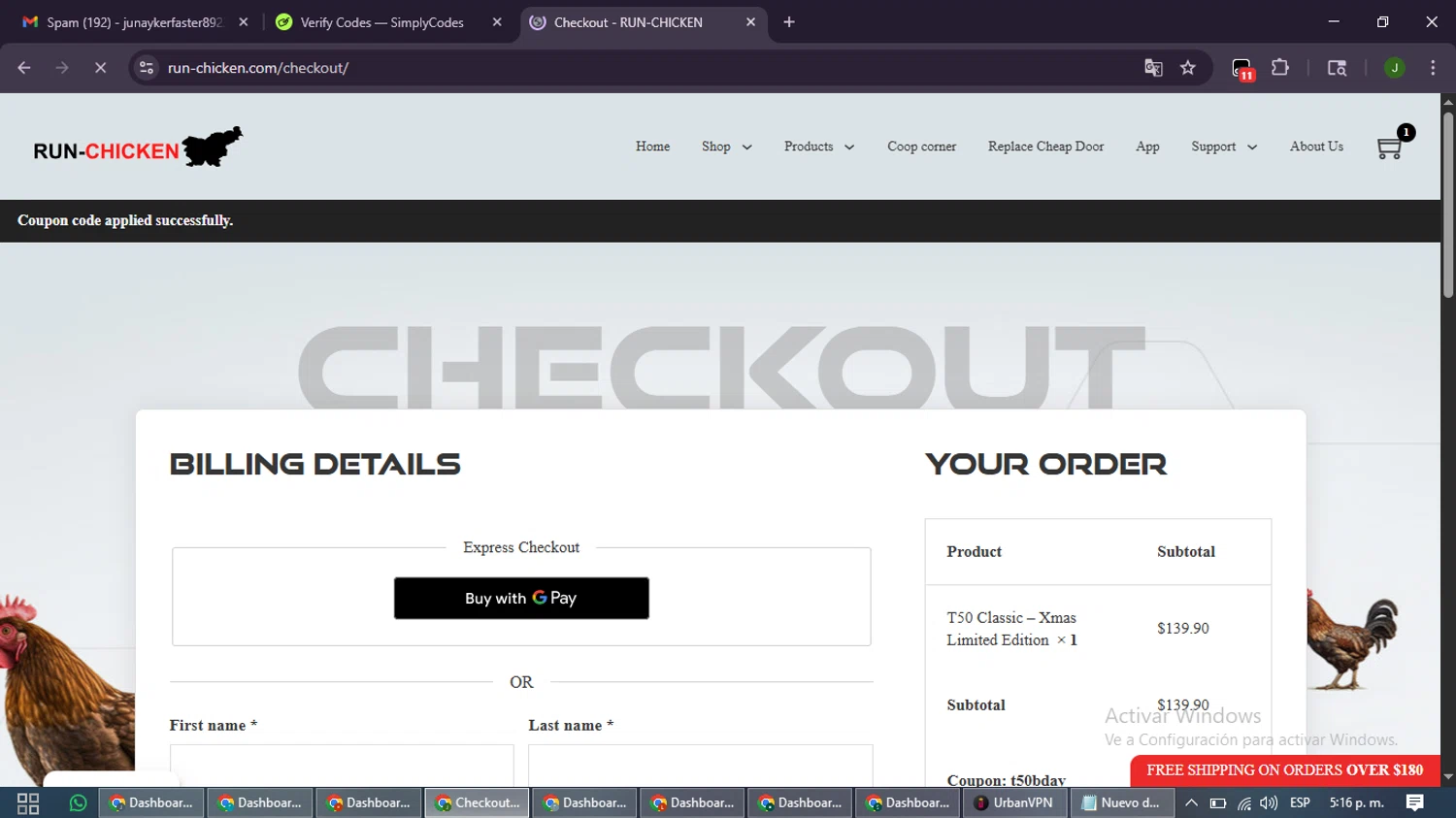Click the page vertical scrollbar

point(1448,207)
